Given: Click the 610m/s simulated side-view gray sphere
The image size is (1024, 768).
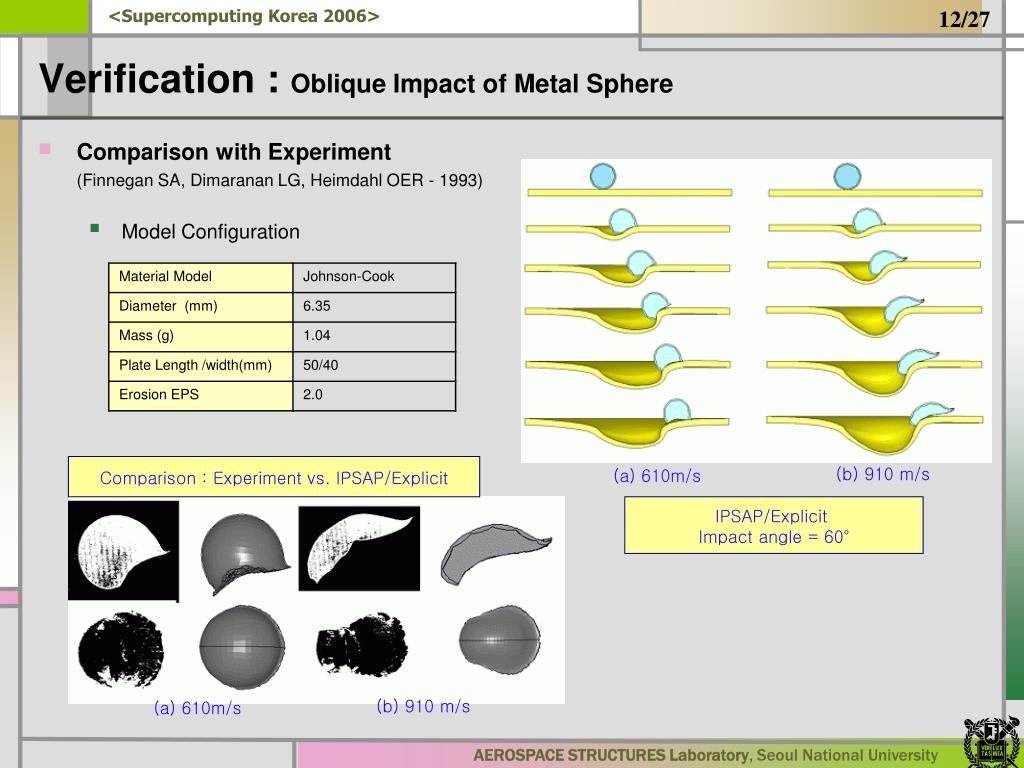Looking at the screenshot, I should [x=244, y=552].
